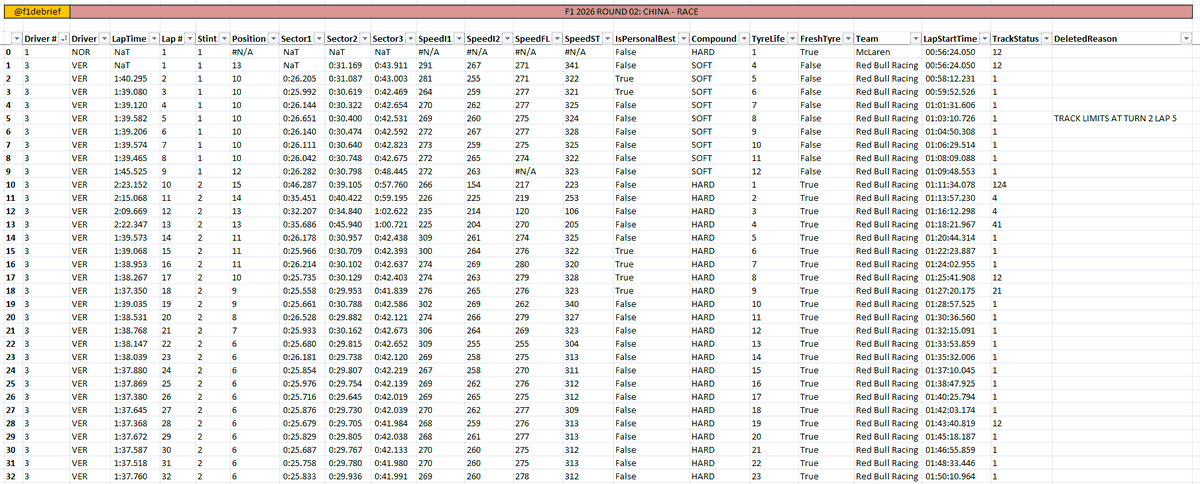The width and height of the screenshot is (1200, 484).
Task: Select lap time 2:22.347
Action: pos(130,226)
